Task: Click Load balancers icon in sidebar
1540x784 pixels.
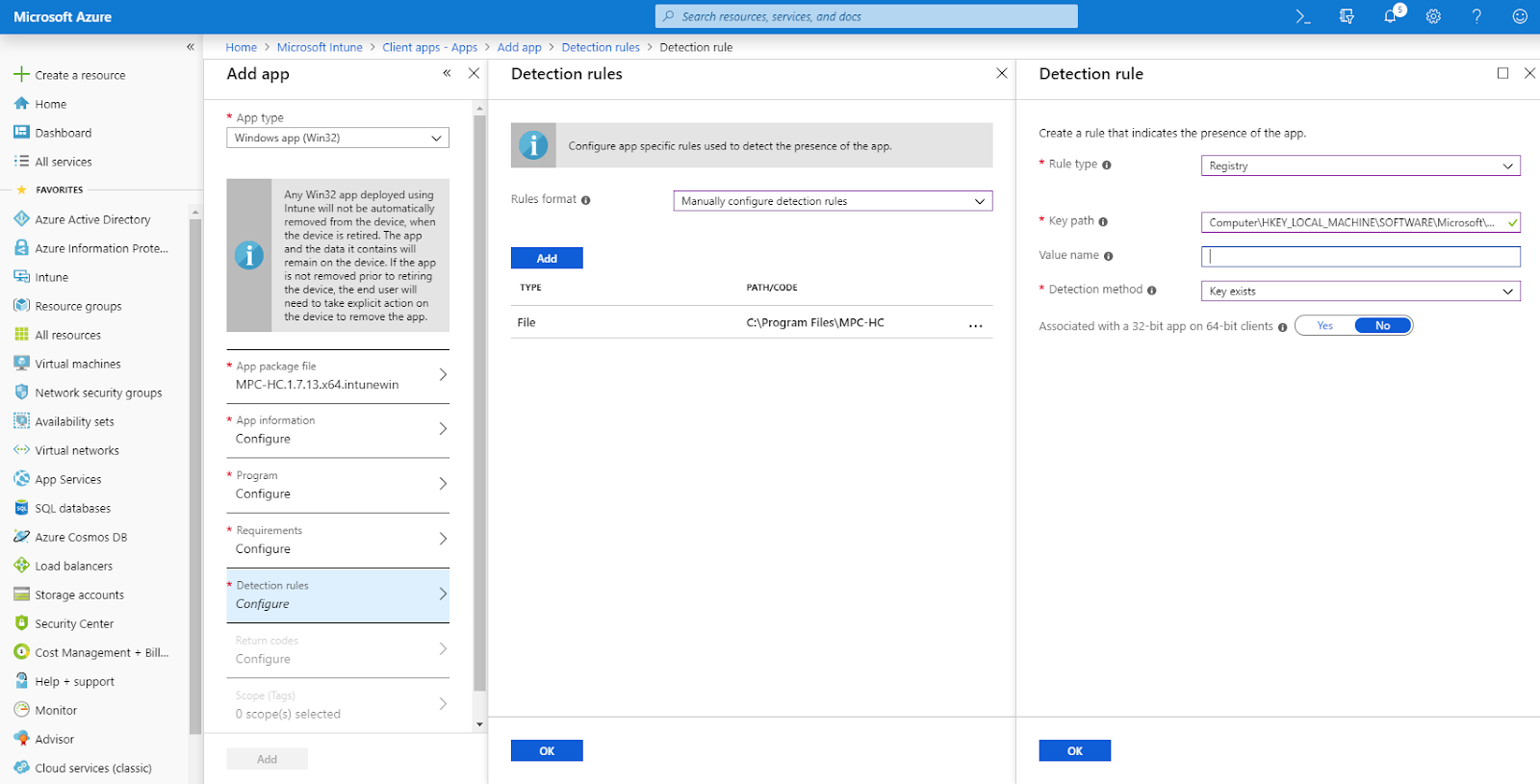Action: coord(21,566)
